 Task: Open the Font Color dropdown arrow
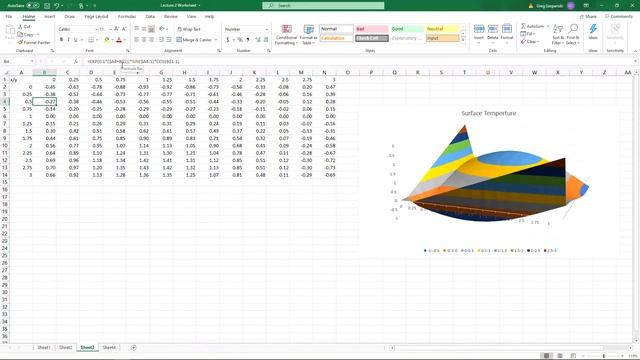124,40
